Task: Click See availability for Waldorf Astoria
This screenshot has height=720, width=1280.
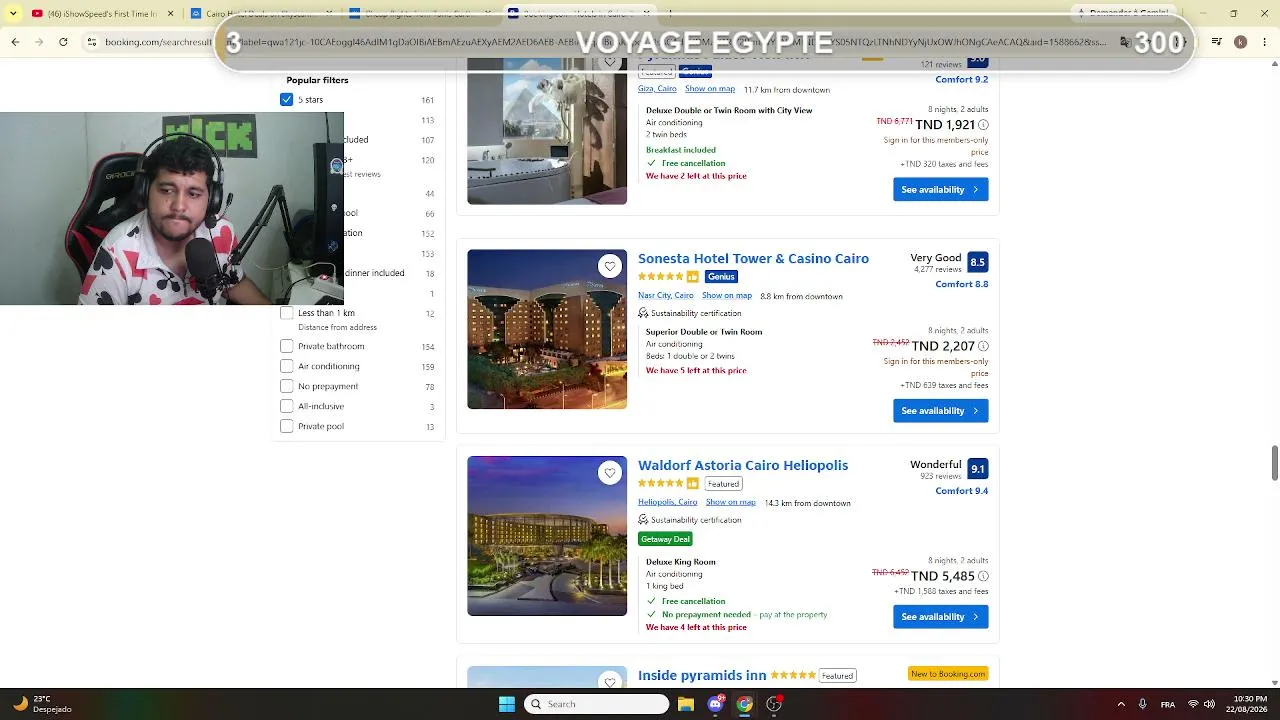Action: point(940,617)
